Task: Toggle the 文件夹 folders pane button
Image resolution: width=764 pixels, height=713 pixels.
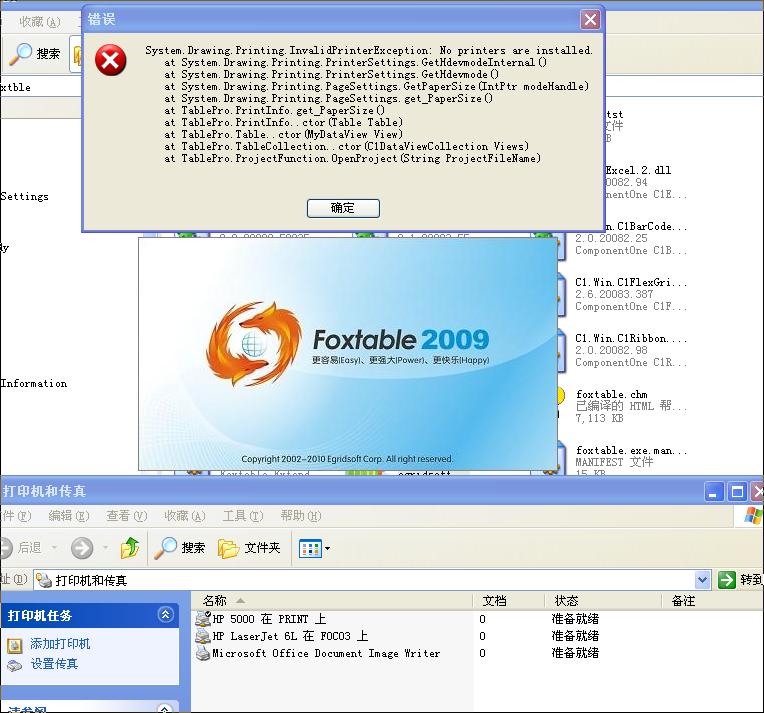Action: [x=249, y=548]
